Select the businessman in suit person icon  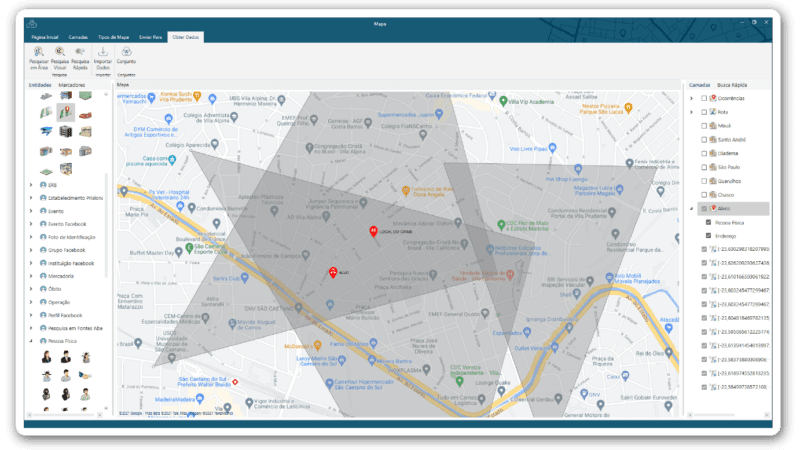(x=65, y=357)
